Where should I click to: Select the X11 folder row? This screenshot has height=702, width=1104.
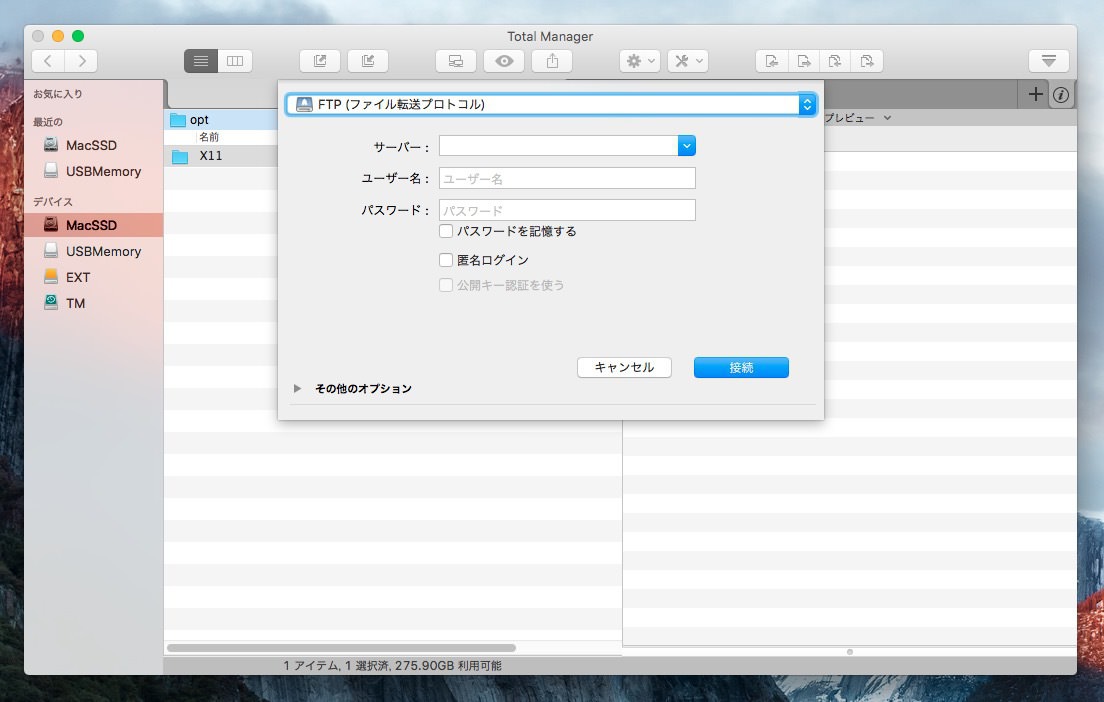point(222,156)
